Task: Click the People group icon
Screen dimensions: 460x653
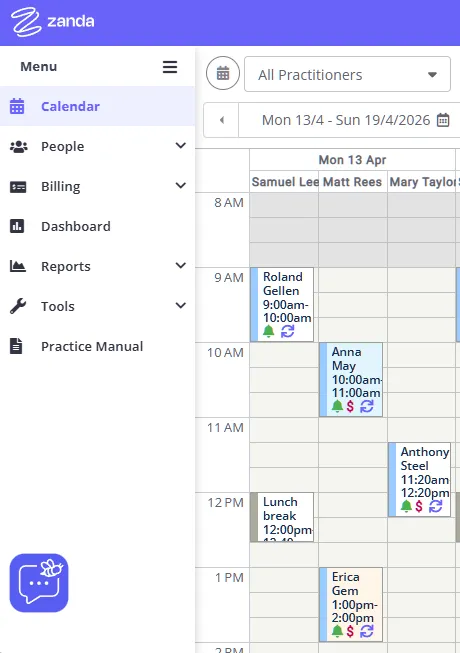Action: [x=18, y=147]
